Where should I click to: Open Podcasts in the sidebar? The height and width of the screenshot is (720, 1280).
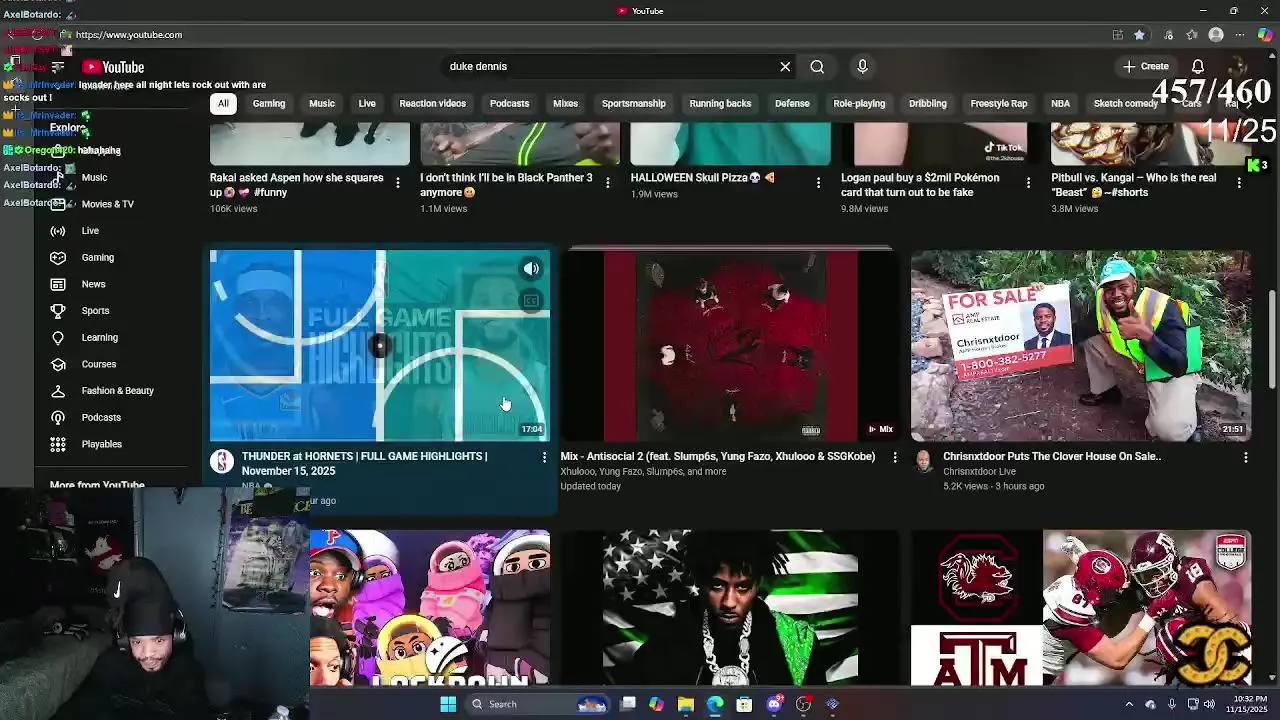pyautogui.click(x=101, y=417)
